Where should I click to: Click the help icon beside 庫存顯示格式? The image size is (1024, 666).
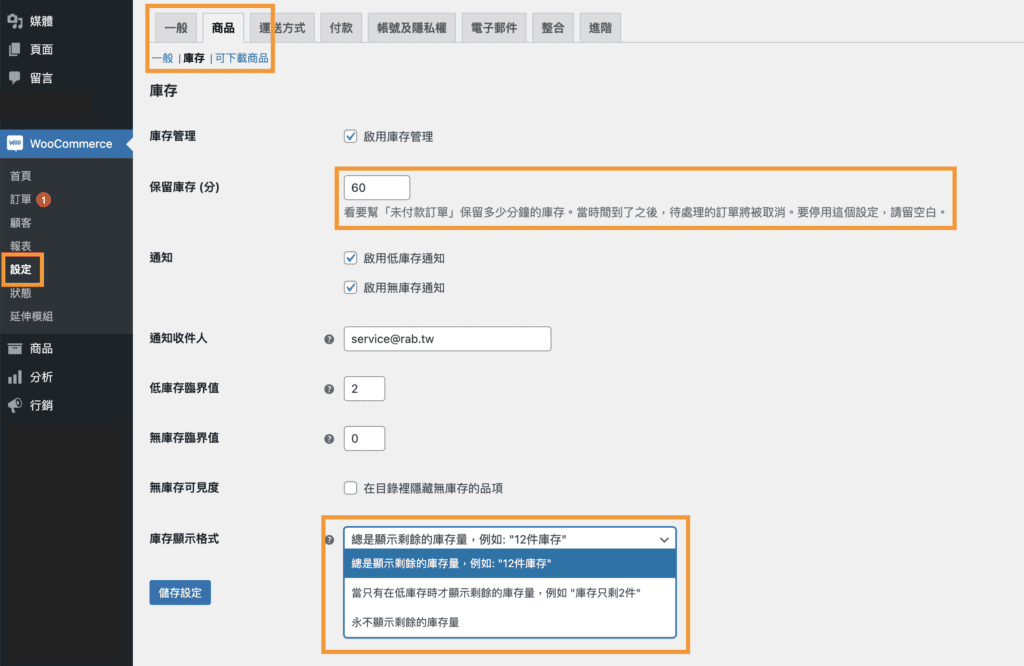329,538
